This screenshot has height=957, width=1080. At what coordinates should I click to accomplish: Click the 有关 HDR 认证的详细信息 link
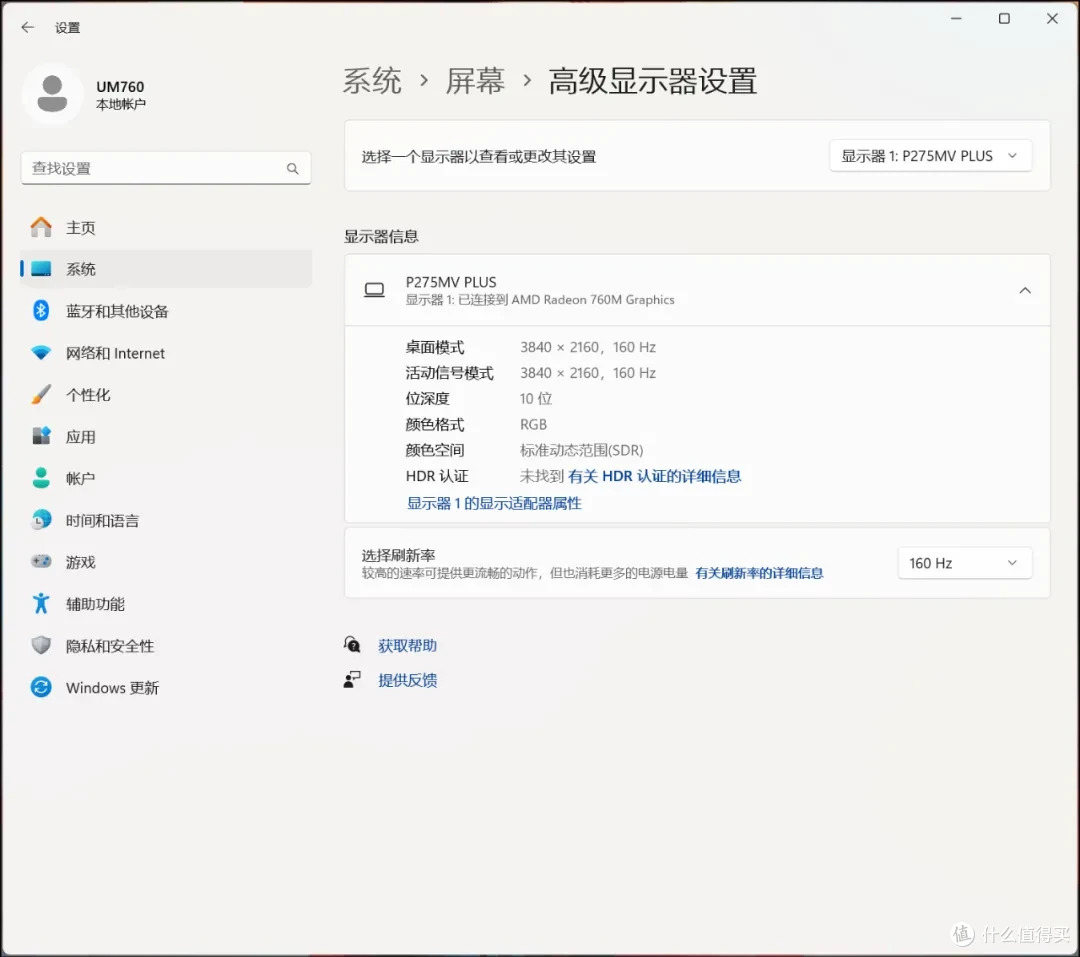(654, 476)
